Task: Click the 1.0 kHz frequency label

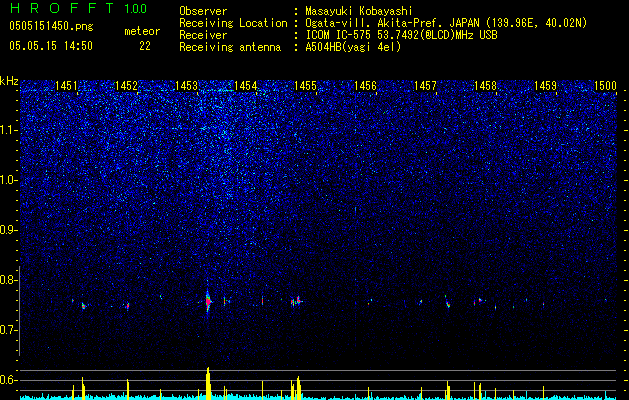Action: [8, 180]
